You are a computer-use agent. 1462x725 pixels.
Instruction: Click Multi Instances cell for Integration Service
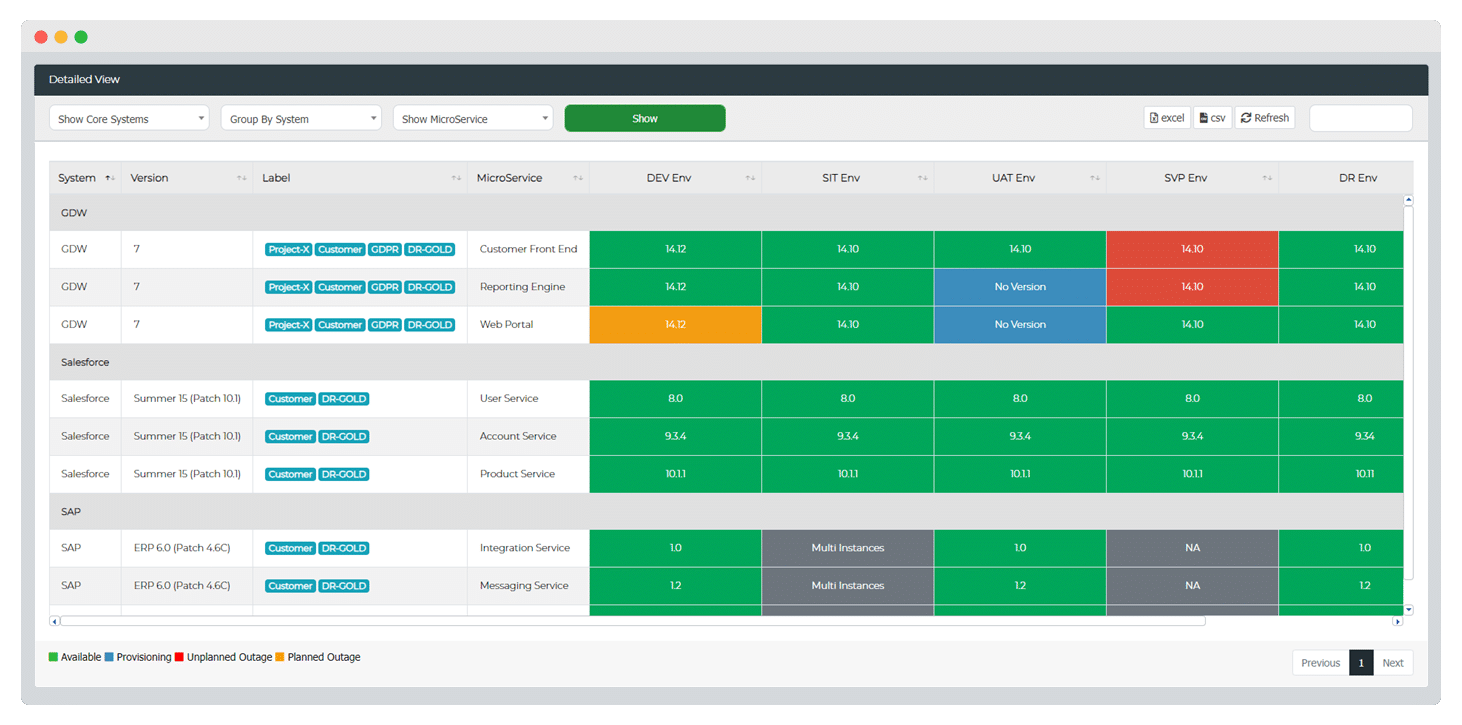point(847,548)
